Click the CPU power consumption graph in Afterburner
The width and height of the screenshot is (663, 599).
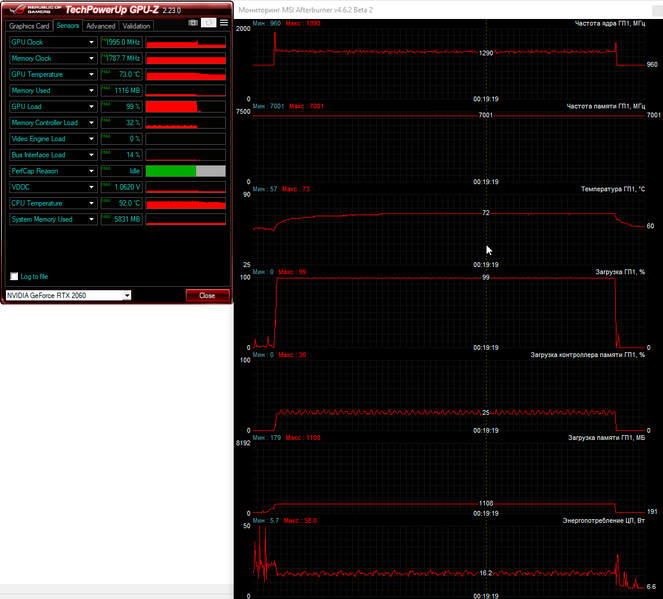(x=449, y=561)
